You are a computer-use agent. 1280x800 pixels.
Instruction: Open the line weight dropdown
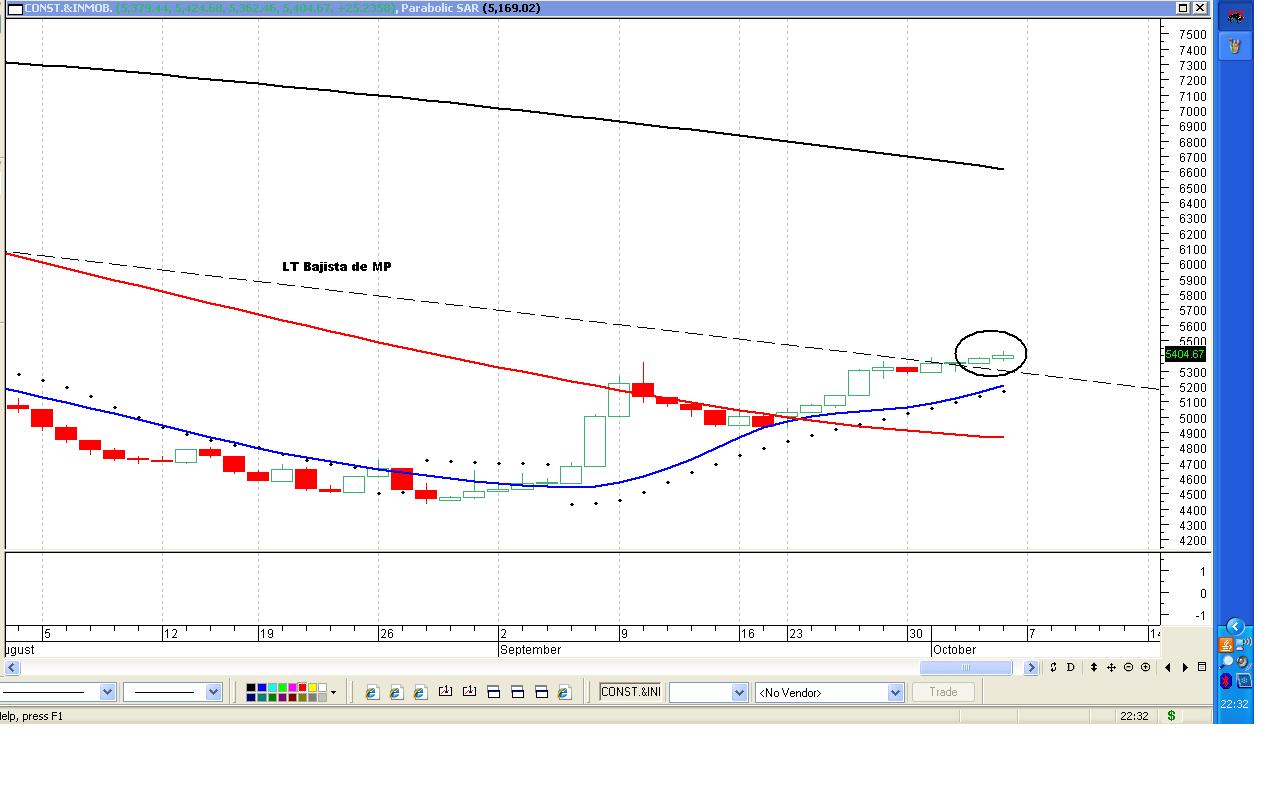[213, 692]
